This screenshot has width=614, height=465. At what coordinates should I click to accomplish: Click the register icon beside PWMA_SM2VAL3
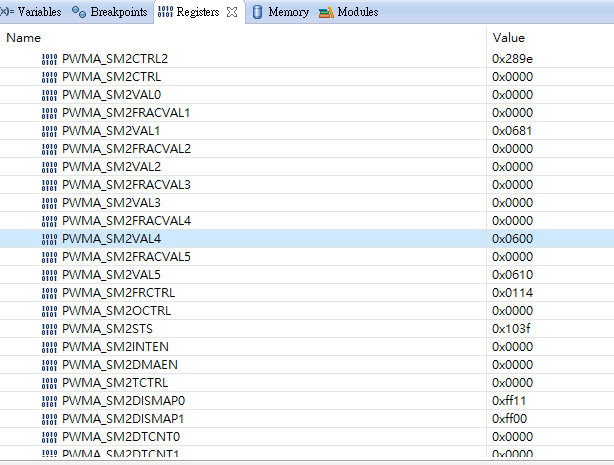49,203
